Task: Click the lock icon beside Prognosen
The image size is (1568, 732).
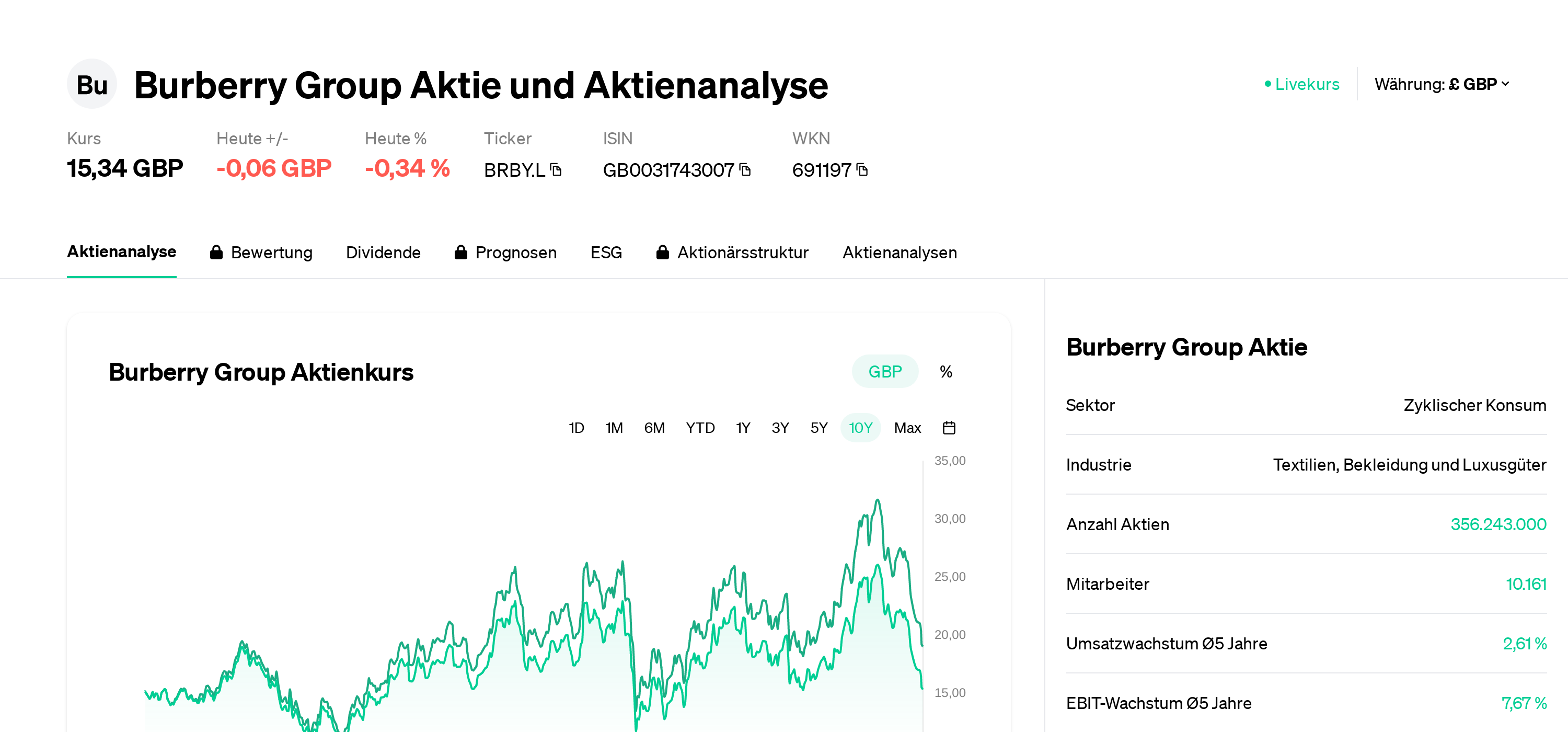Action: click(461, 252)
